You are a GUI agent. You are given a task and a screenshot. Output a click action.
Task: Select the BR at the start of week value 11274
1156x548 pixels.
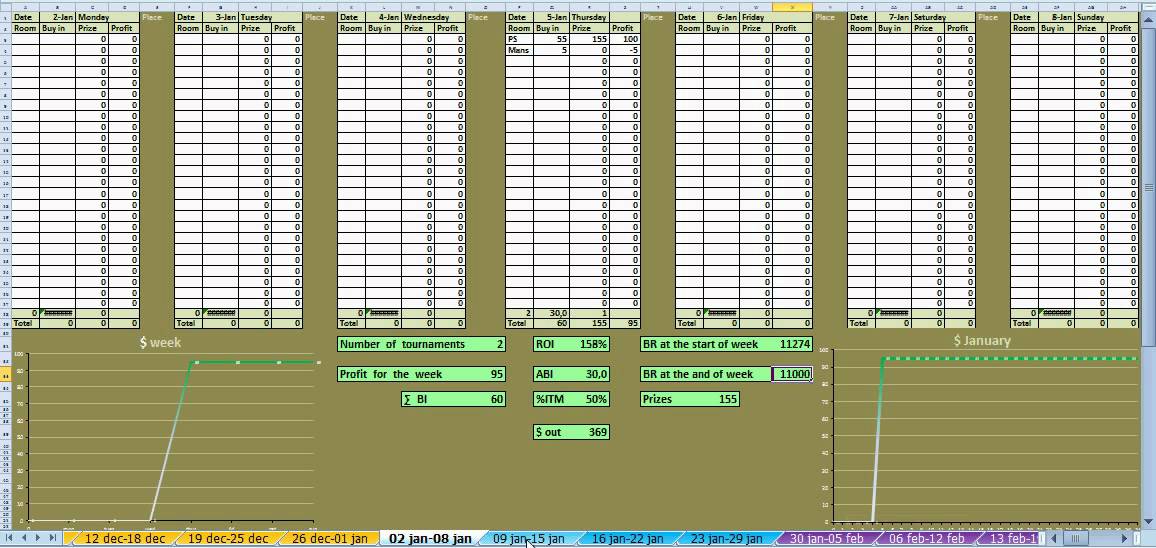792,344
